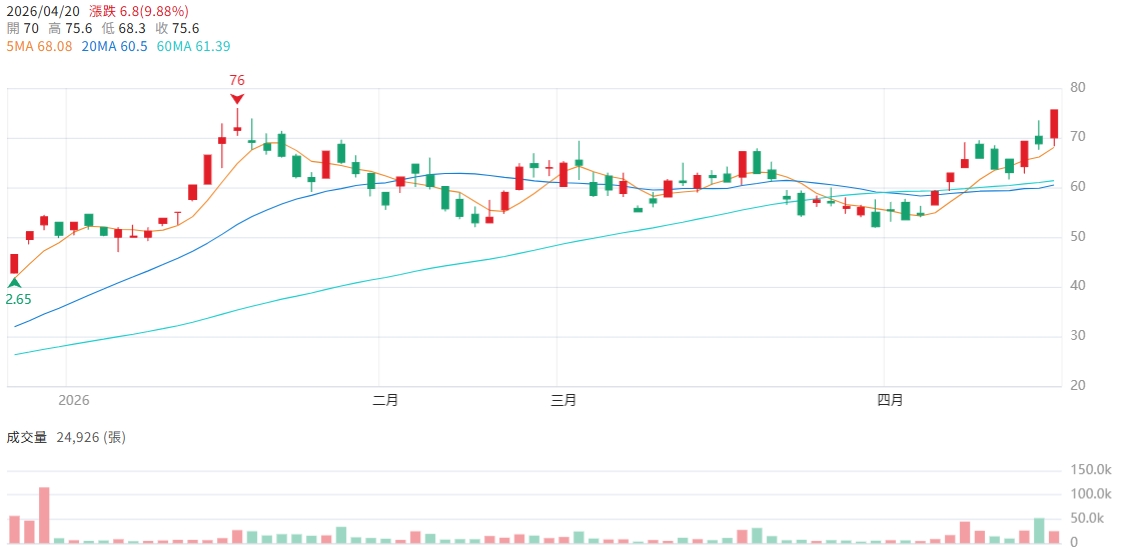Screen dimensions: 1127x549
Task: Click the red 76 high price annotation
Action: click(x=237, y=80)
